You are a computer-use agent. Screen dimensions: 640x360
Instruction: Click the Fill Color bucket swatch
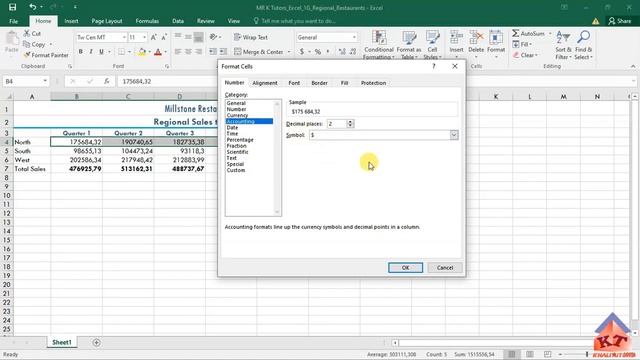pyautogui.click(x=142, y=52)
